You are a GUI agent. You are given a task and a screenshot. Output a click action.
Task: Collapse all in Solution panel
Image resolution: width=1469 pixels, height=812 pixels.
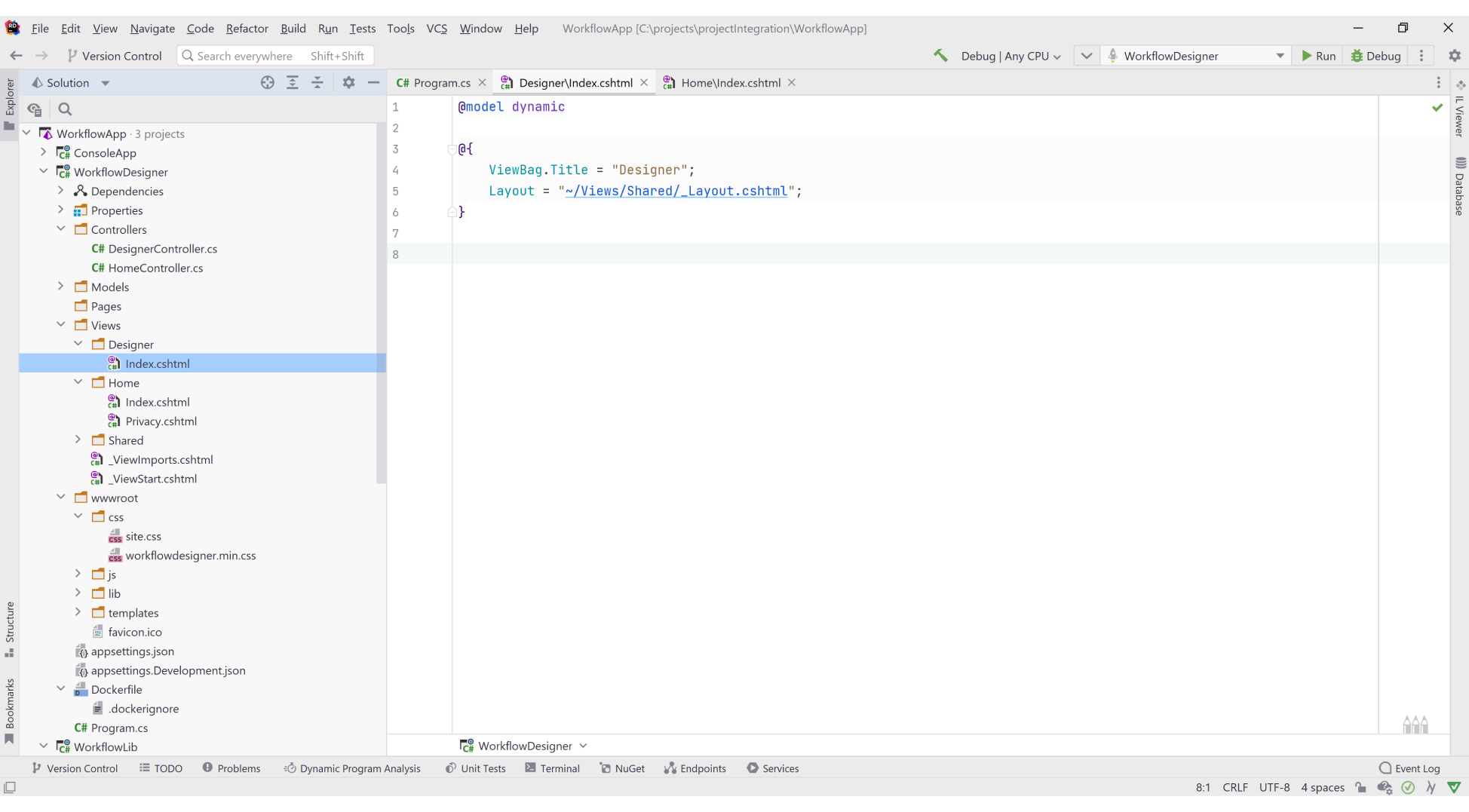317,83
